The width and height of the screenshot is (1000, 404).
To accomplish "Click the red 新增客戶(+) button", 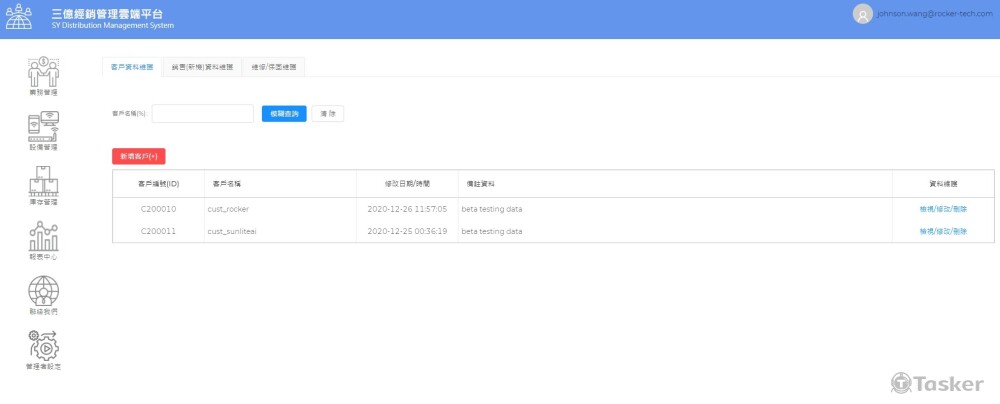I will 138,156.
